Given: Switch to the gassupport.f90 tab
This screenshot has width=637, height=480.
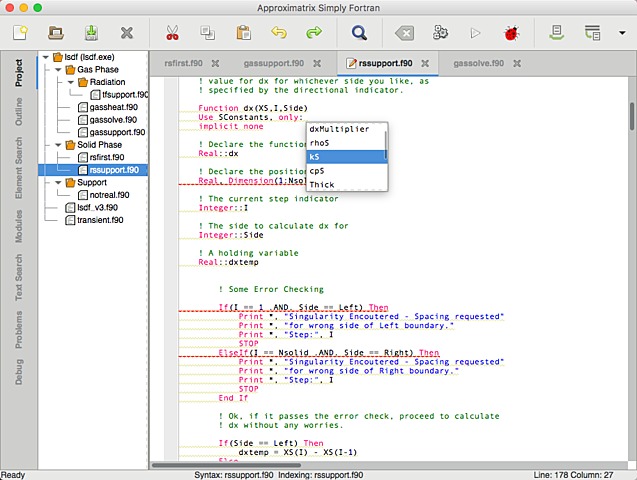Looking at the screenshot, I should pyautogui.click(x=274, y=63).
